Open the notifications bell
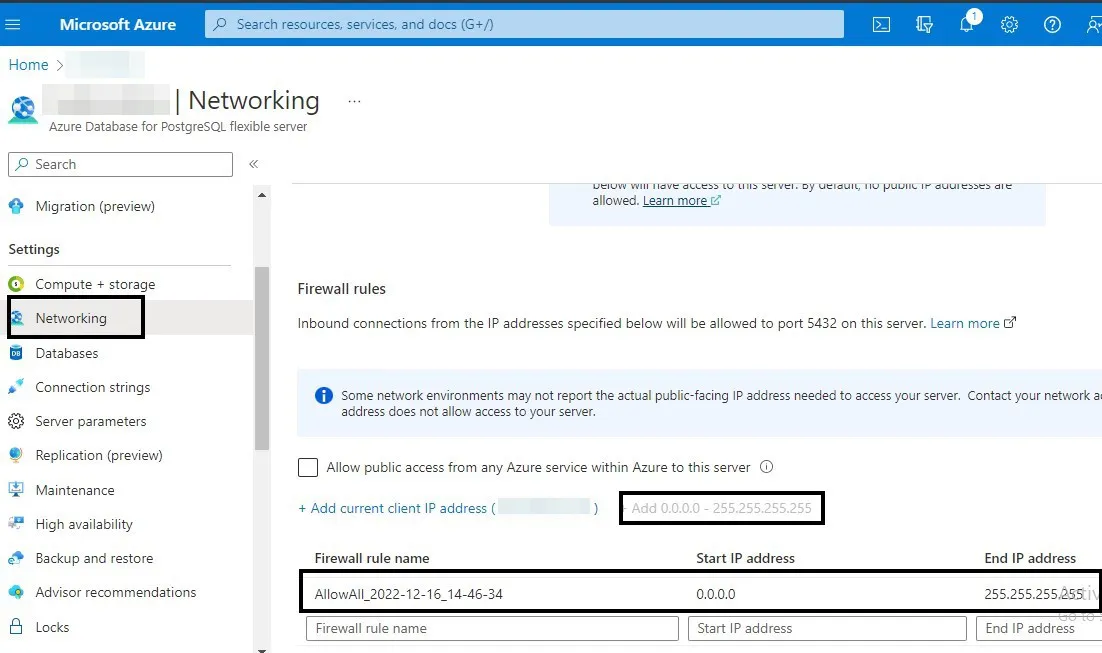Viewport: 1102px width, 653px height. click(x=967, y=25)
